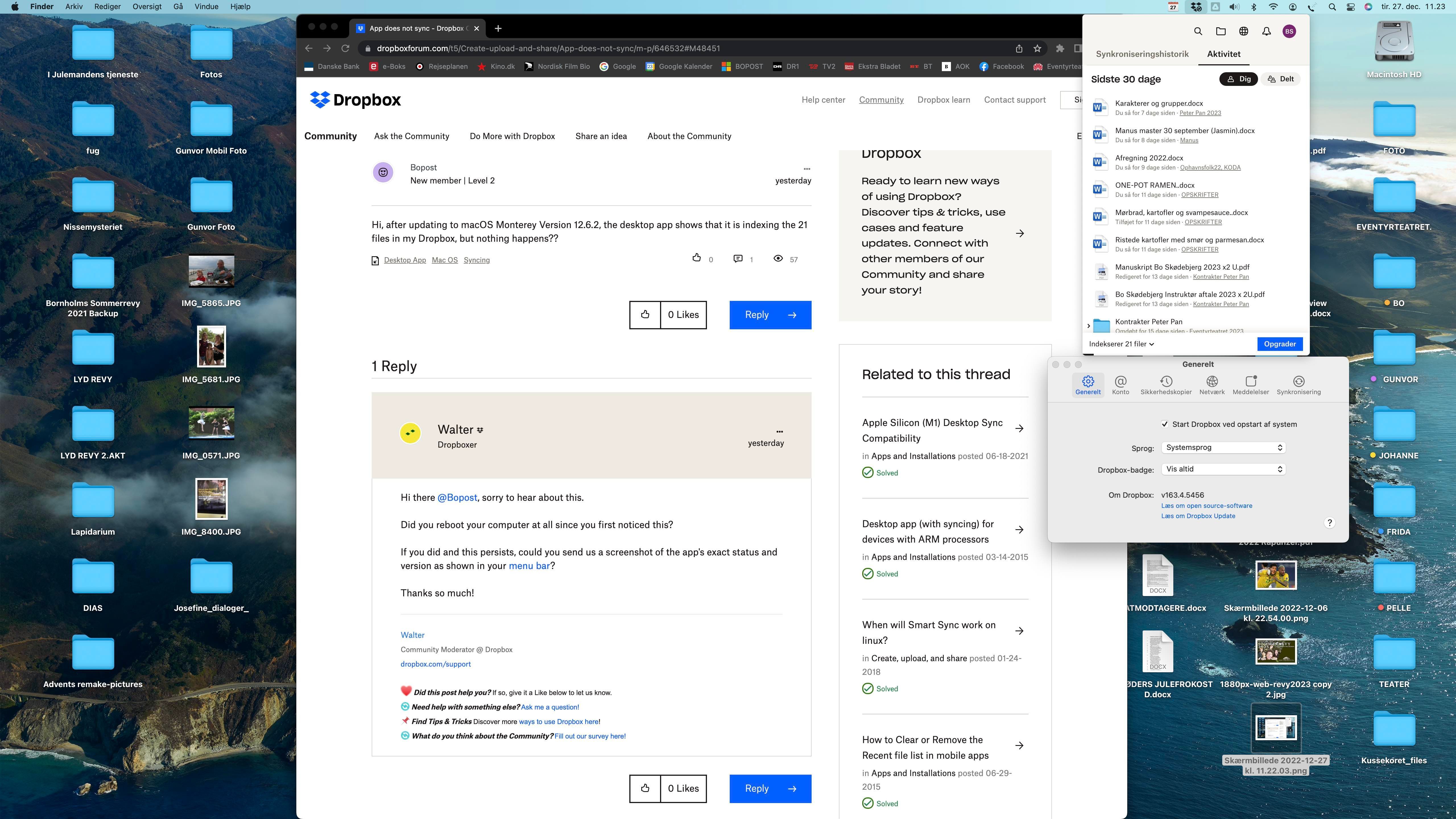Click the globe icon in Dropbox popup
This screenshot has height=819, width=1456.
[1244, 32]
